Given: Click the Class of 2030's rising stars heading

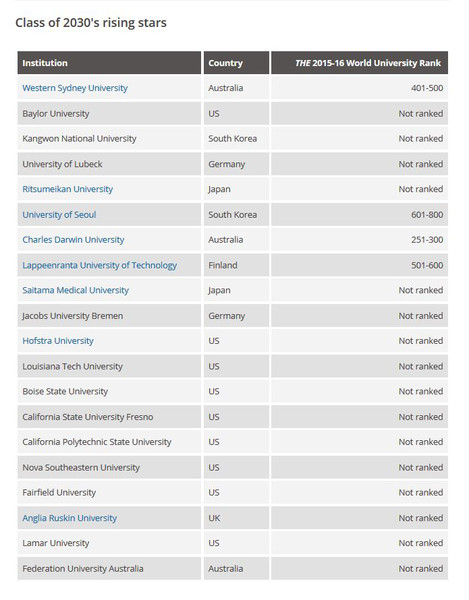Looking at the screenshot, I should (91, 23).
